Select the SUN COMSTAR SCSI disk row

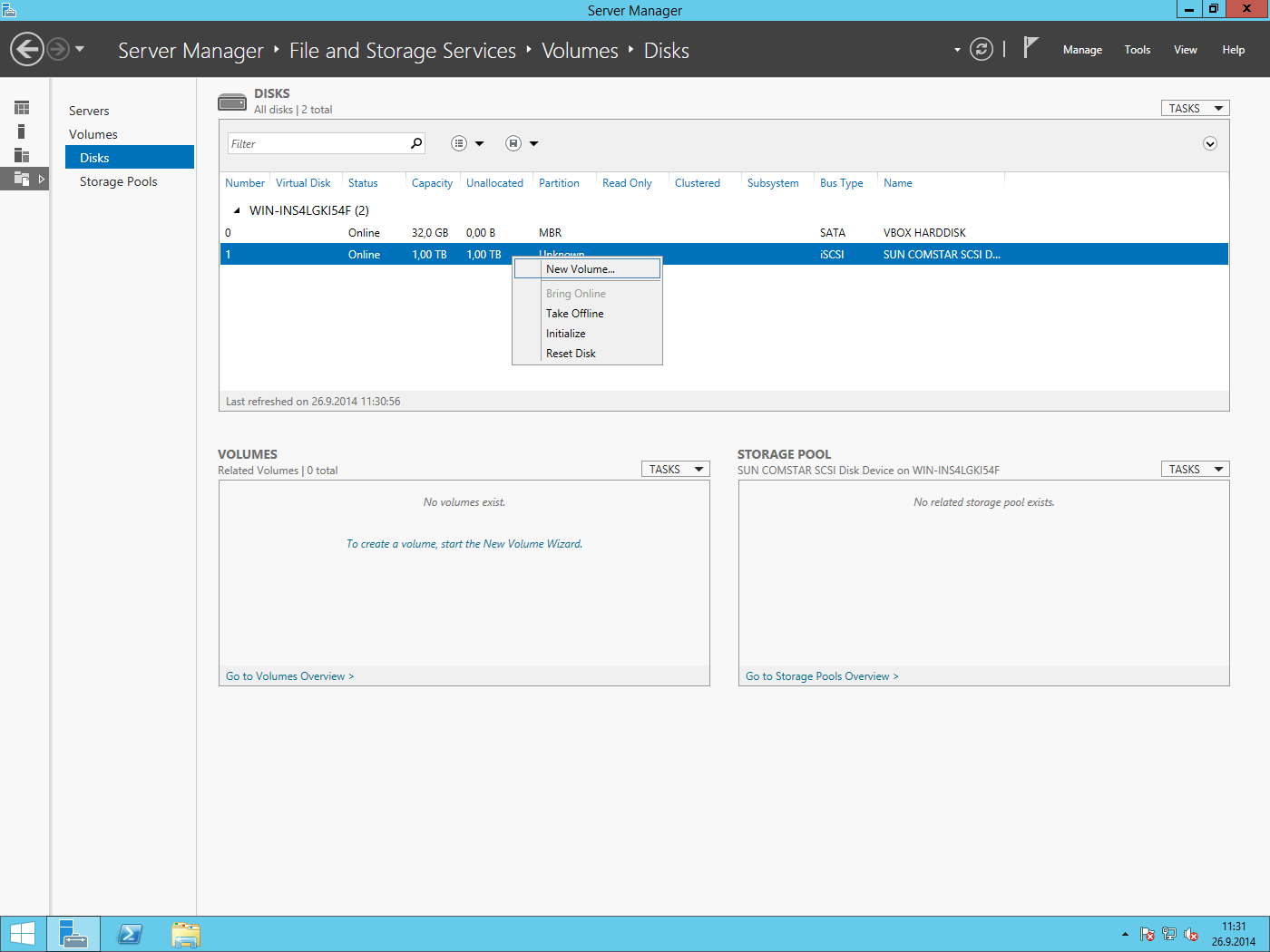pos(724,255)
